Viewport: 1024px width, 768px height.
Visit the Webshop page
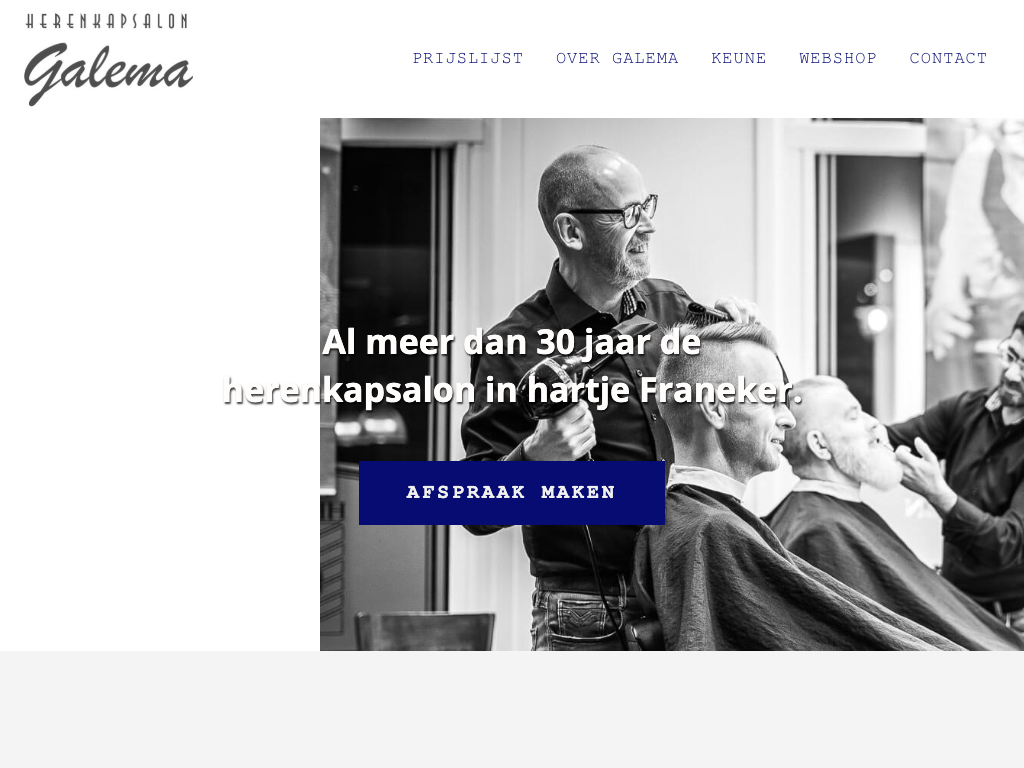(838, 58)
